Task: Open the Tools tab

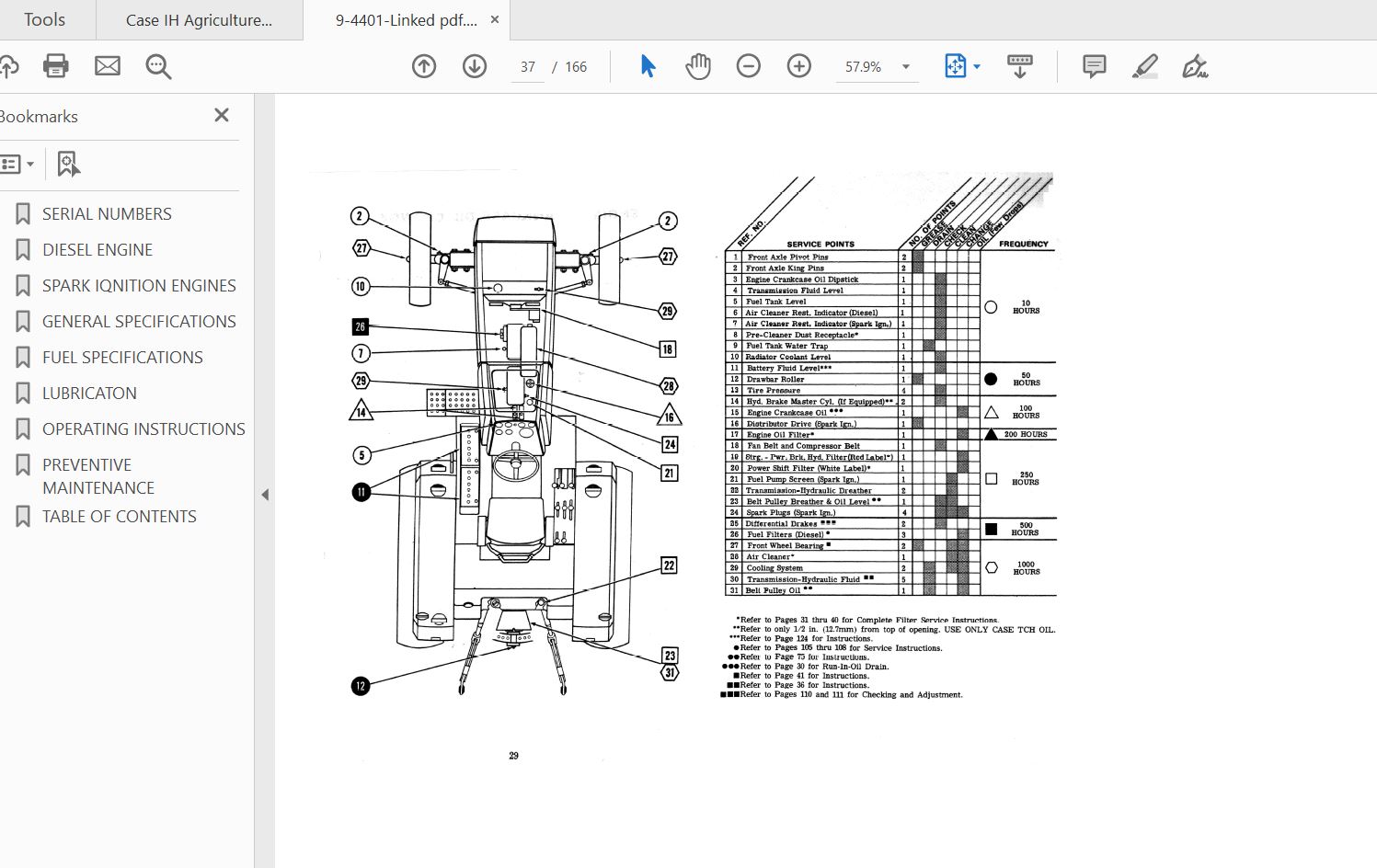Action: tap(44, 20)
